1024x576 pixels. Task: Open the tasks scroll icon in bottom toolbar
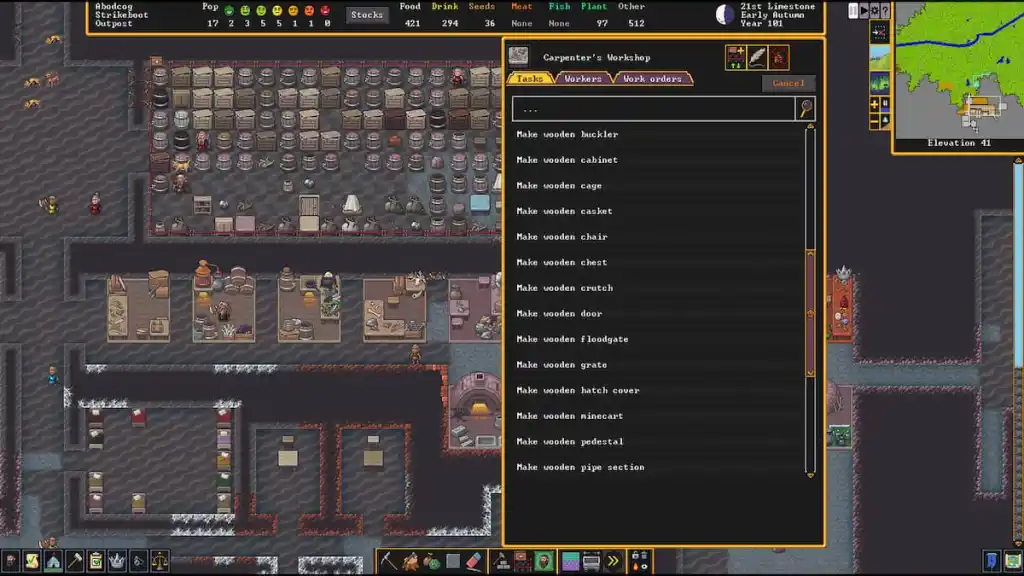[32, 561]
